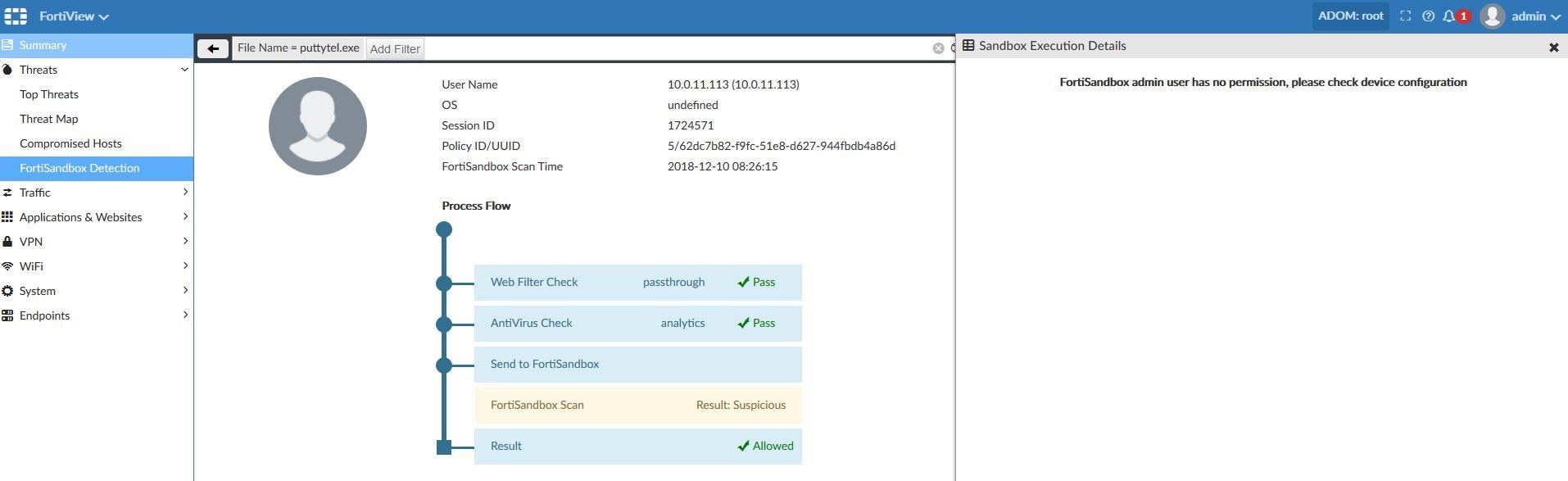Expand the WiFi section chevron
This screenshot has height=481, width=1568.
(185, 265)
